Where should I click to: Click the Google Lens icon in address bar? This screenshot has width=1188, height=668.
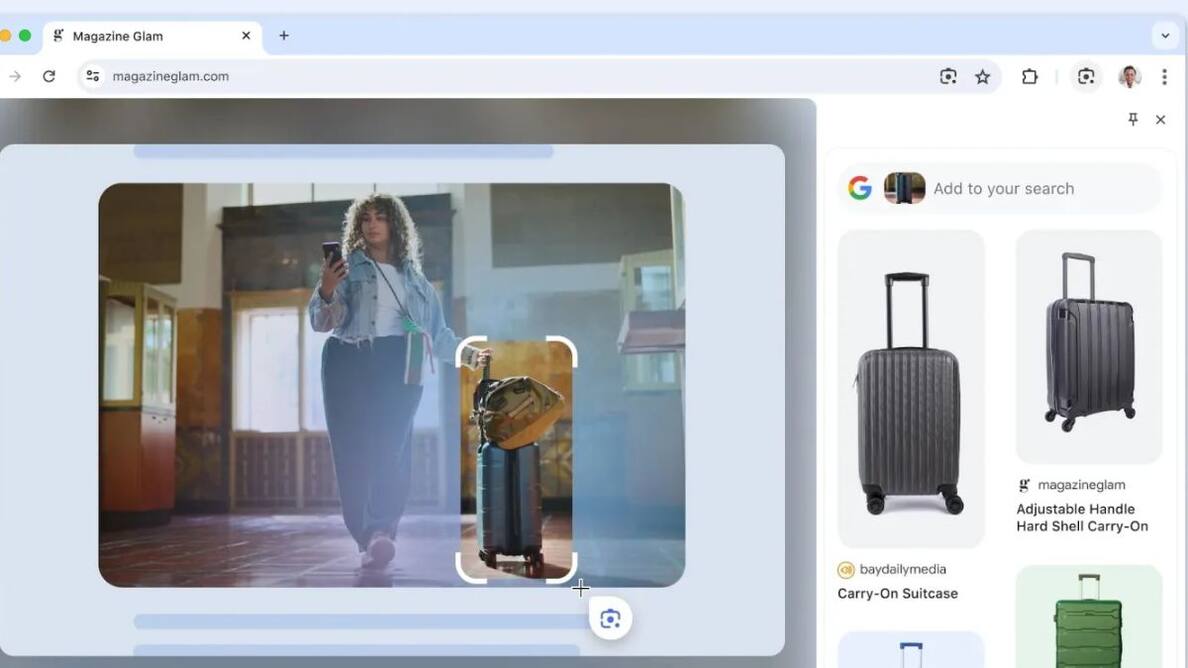(948, 76)
